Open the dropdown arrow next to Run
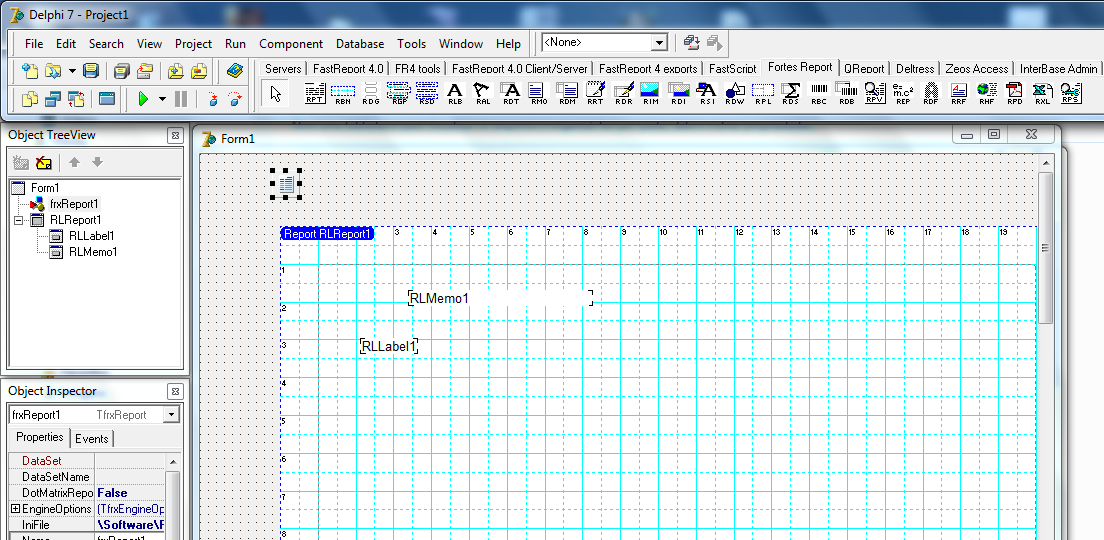The image size is (1104, 540). [162, 99]
